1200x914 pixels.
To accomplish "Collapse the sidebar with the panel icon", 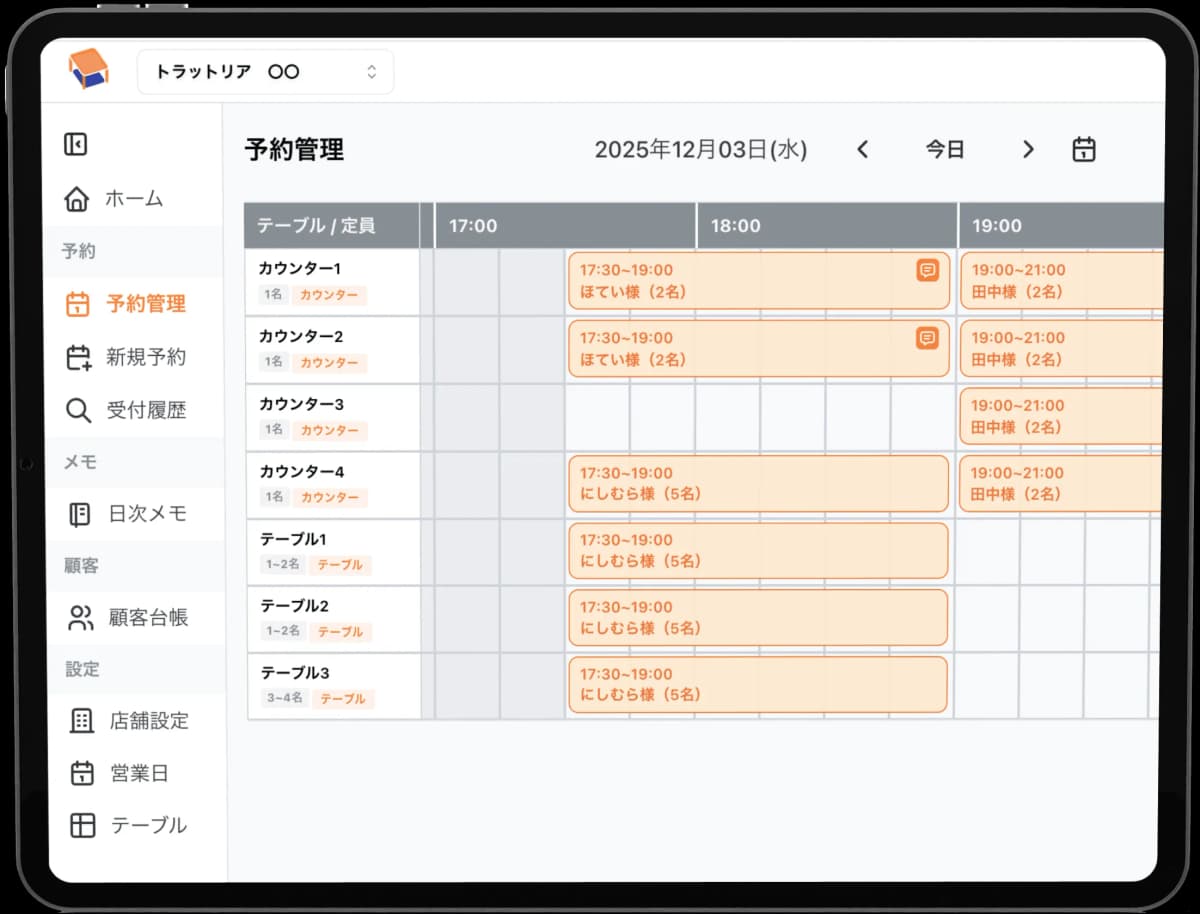I will (x=75, y=144).
